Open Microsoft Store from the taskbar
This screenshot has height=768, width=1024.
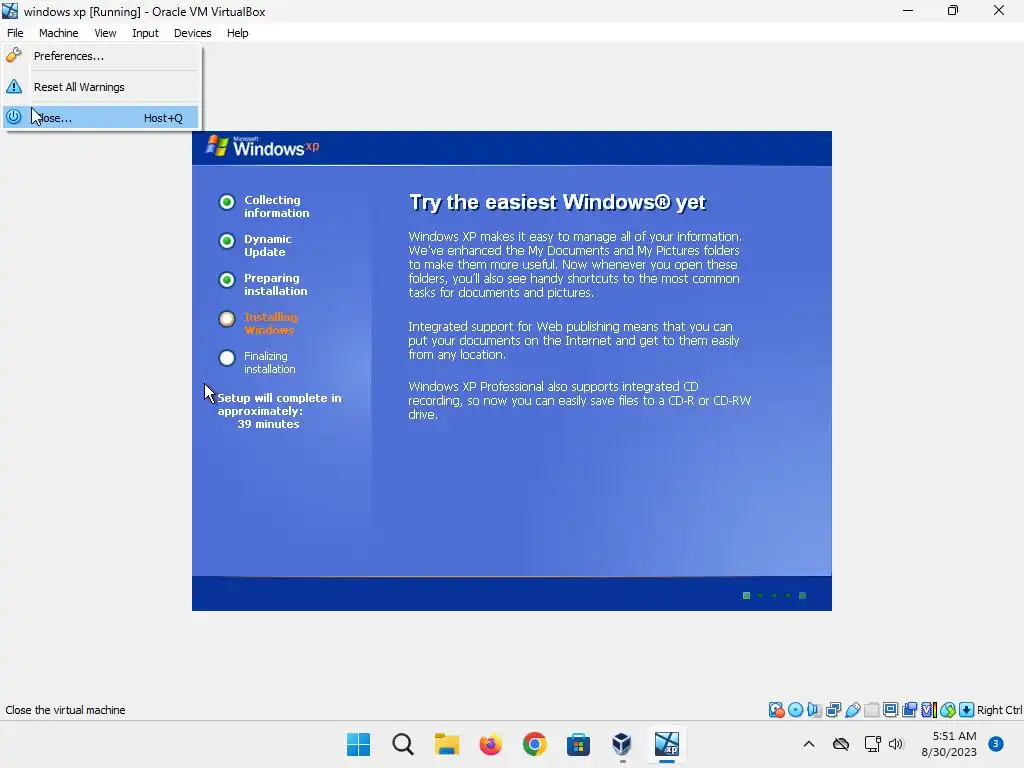[x=578, y=744]
